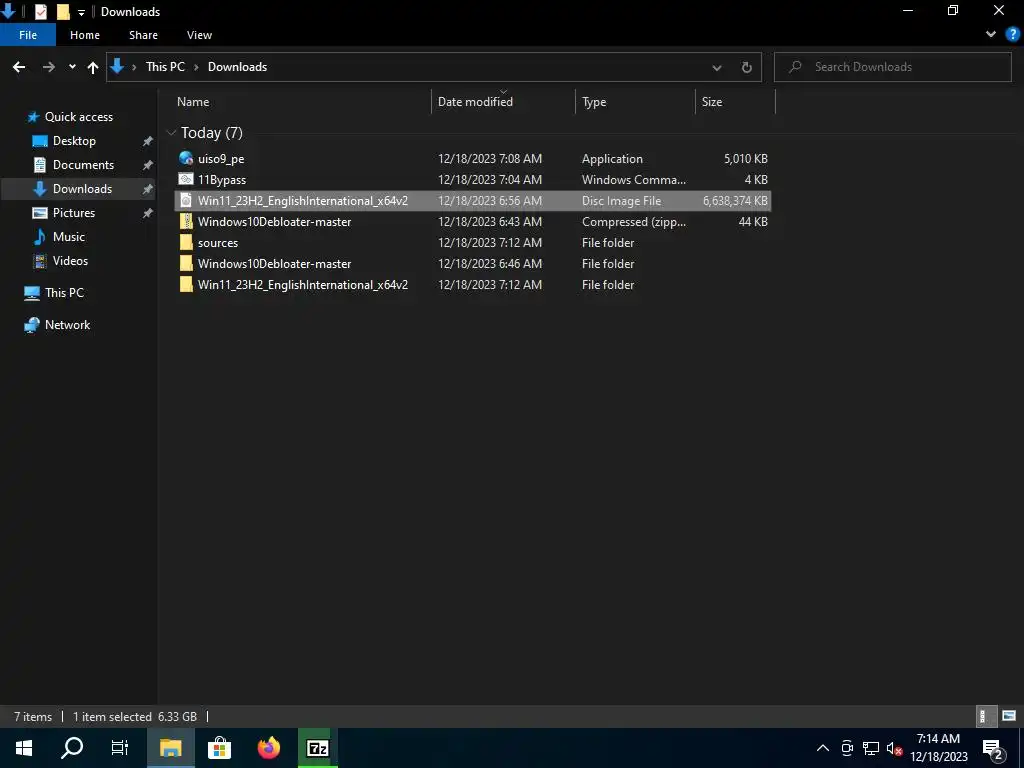Switch to Details view layout
The height and width of the screenshot is (768, 1024).
[984, 716]
